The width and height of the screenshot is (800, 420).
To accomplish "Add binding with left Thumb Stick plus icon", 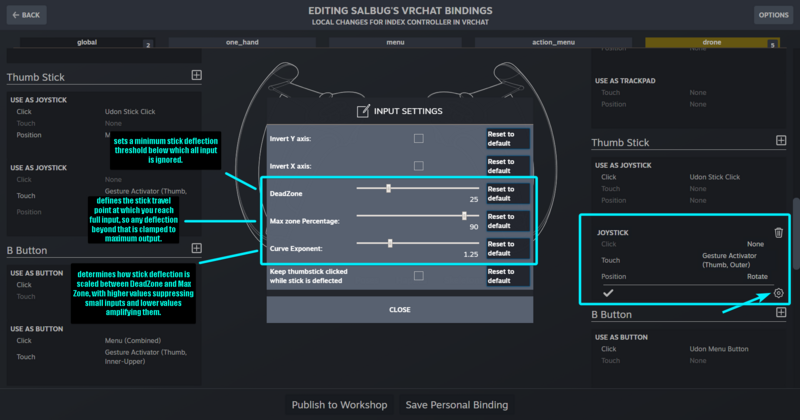I will [x=196, y=76].
